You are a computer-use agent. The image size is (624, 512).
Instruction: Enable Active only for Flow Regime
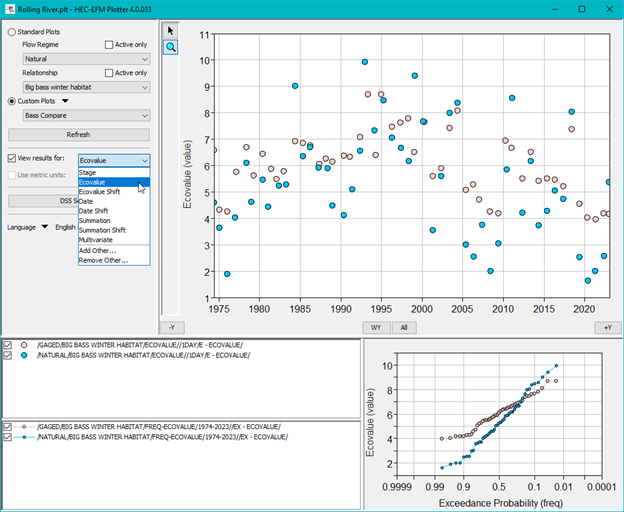(110, 45)
